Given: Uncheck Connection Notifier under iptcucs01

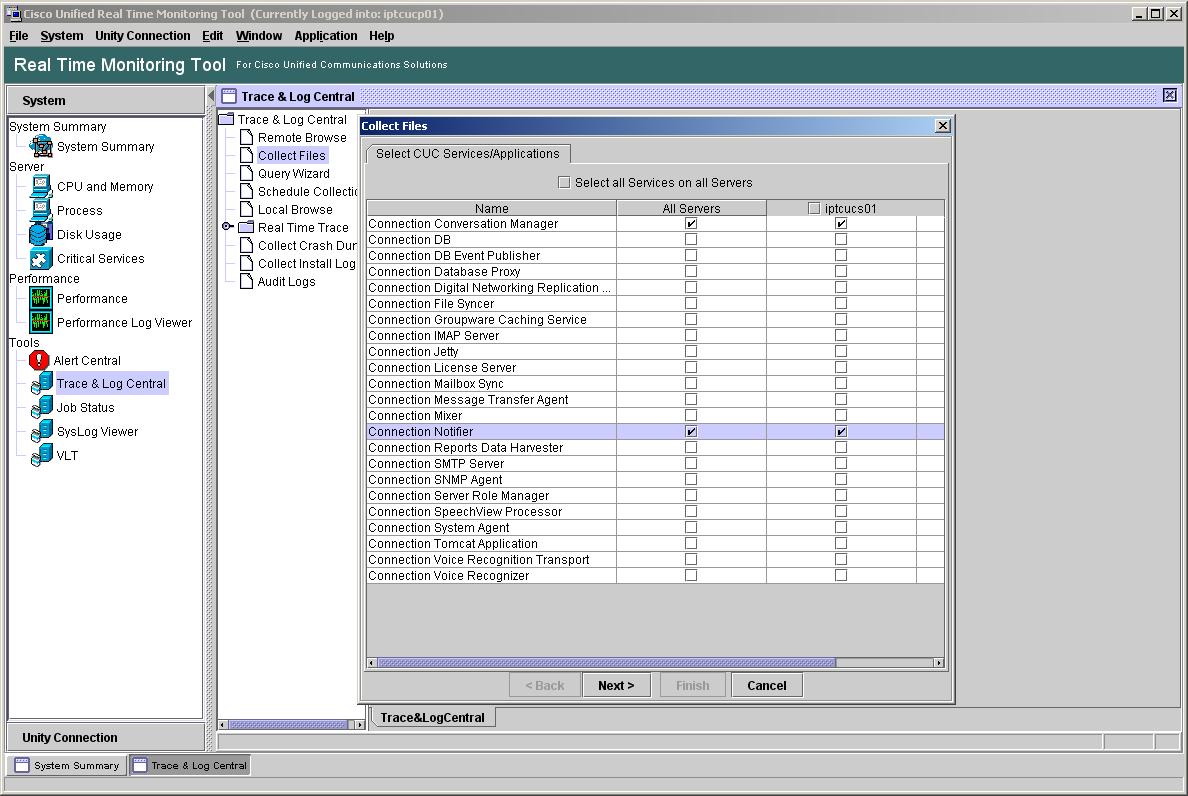Looking at the screenshot, I should (841, 432).
